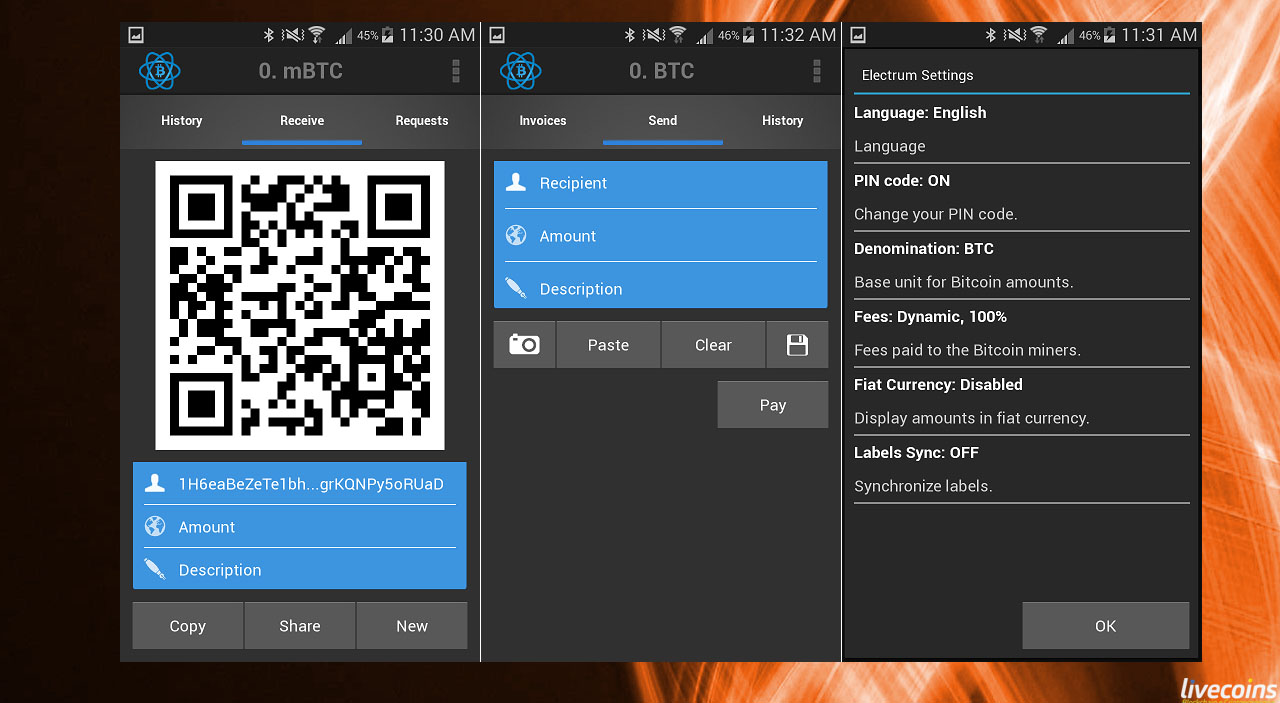The width and height of the screenshot is (1280, 703).
Task: Open the Invoices tab
Action: click(x=543, y=120)
